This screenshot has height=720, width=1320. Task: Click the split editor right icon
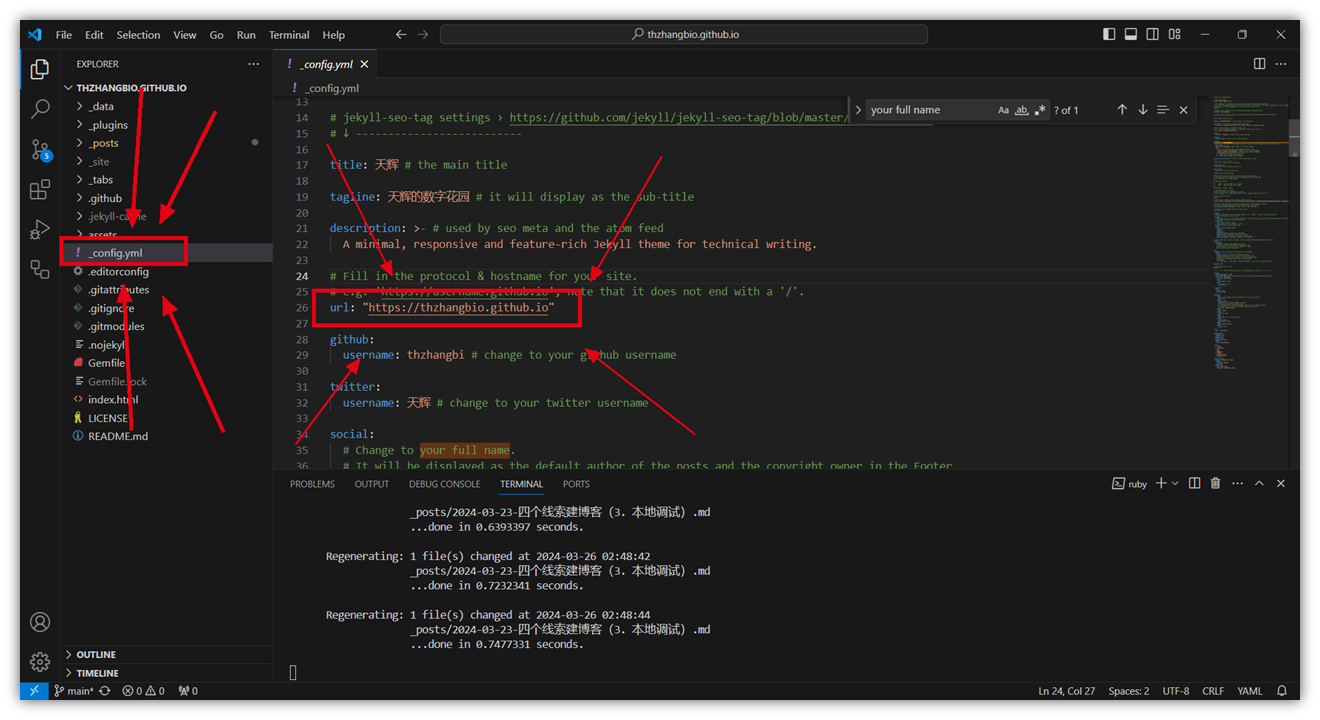tap(1259, 64)
